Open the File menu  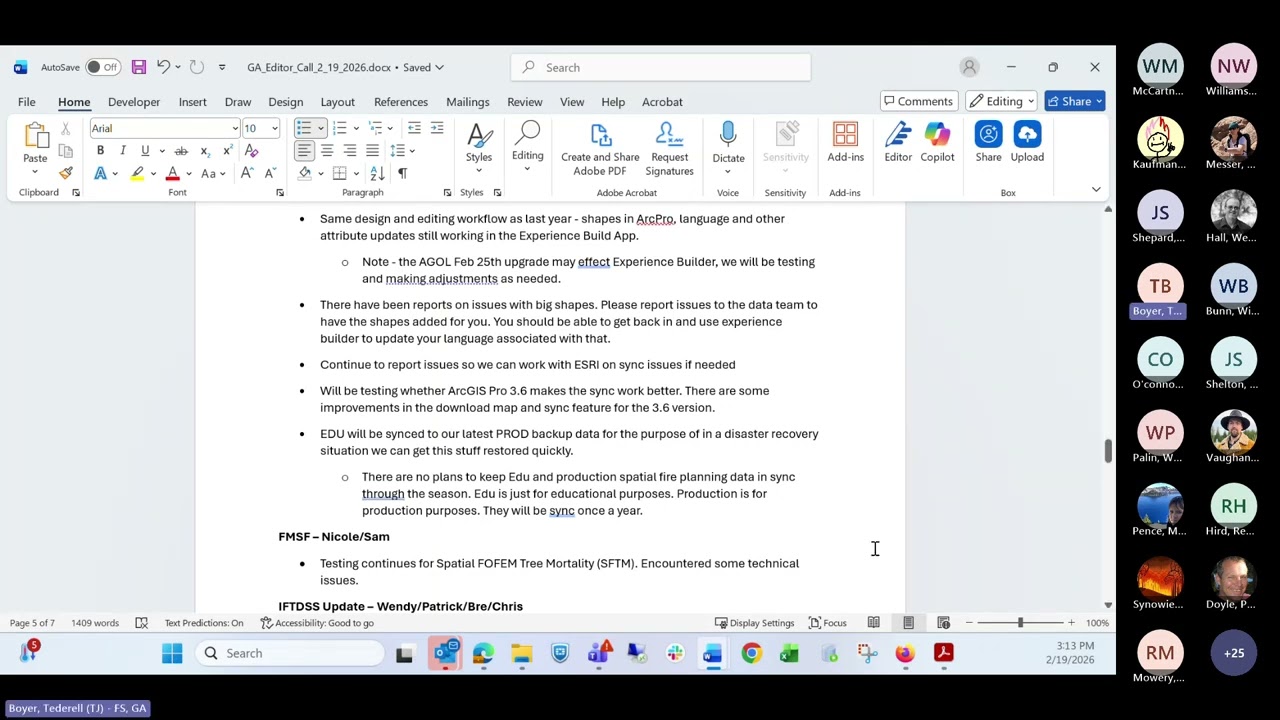[x=26, y=101]
